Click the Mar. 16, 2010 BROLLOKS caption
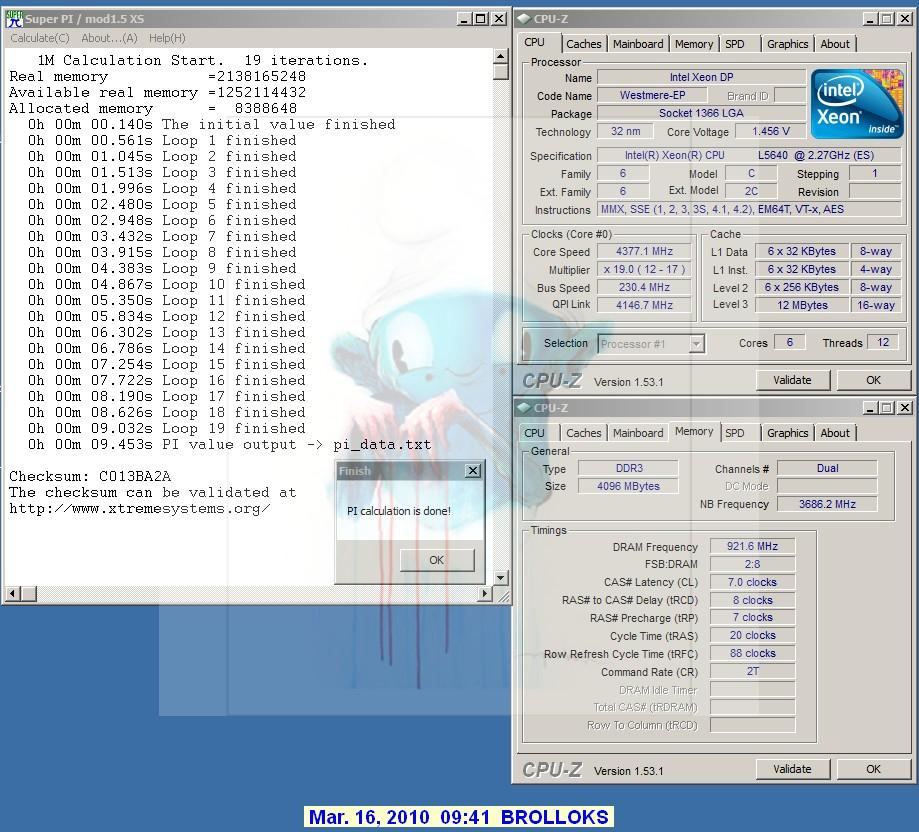 click(x=458, y=817)
